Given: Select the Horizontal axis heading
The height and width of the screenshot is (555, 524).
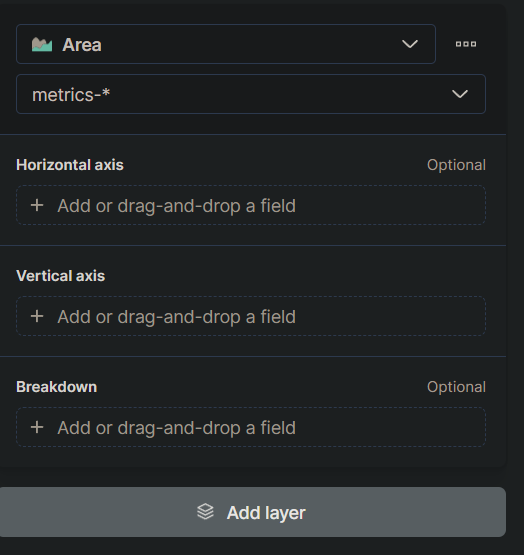Looking at the screenshot, I should click(70, 165).
